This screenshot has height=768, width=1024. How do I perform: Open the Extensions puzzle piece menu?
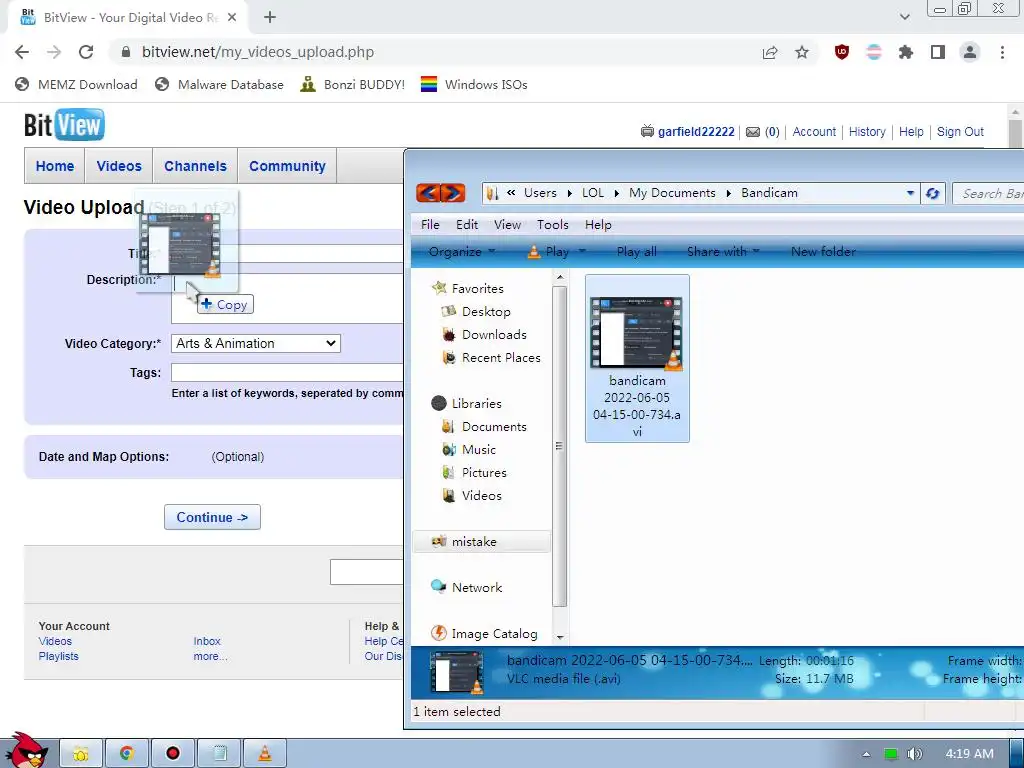click(906, 52)
